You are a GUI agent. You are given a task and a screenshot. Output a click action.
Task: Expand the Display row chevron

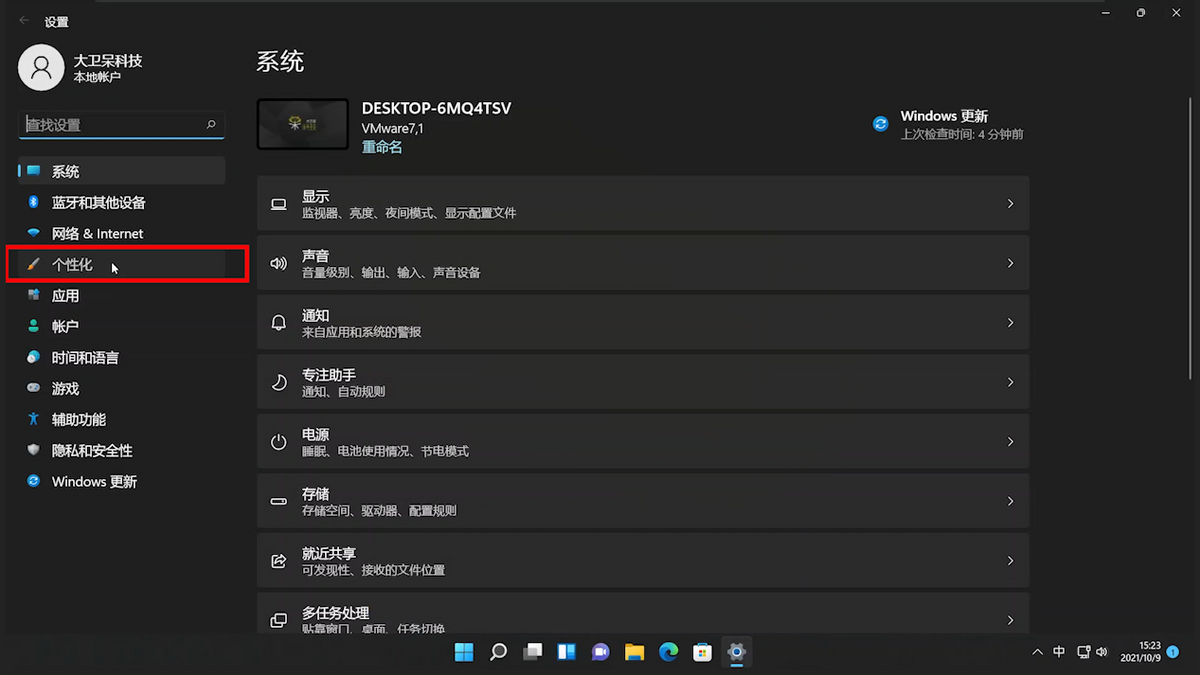(x=1010, y=204)
